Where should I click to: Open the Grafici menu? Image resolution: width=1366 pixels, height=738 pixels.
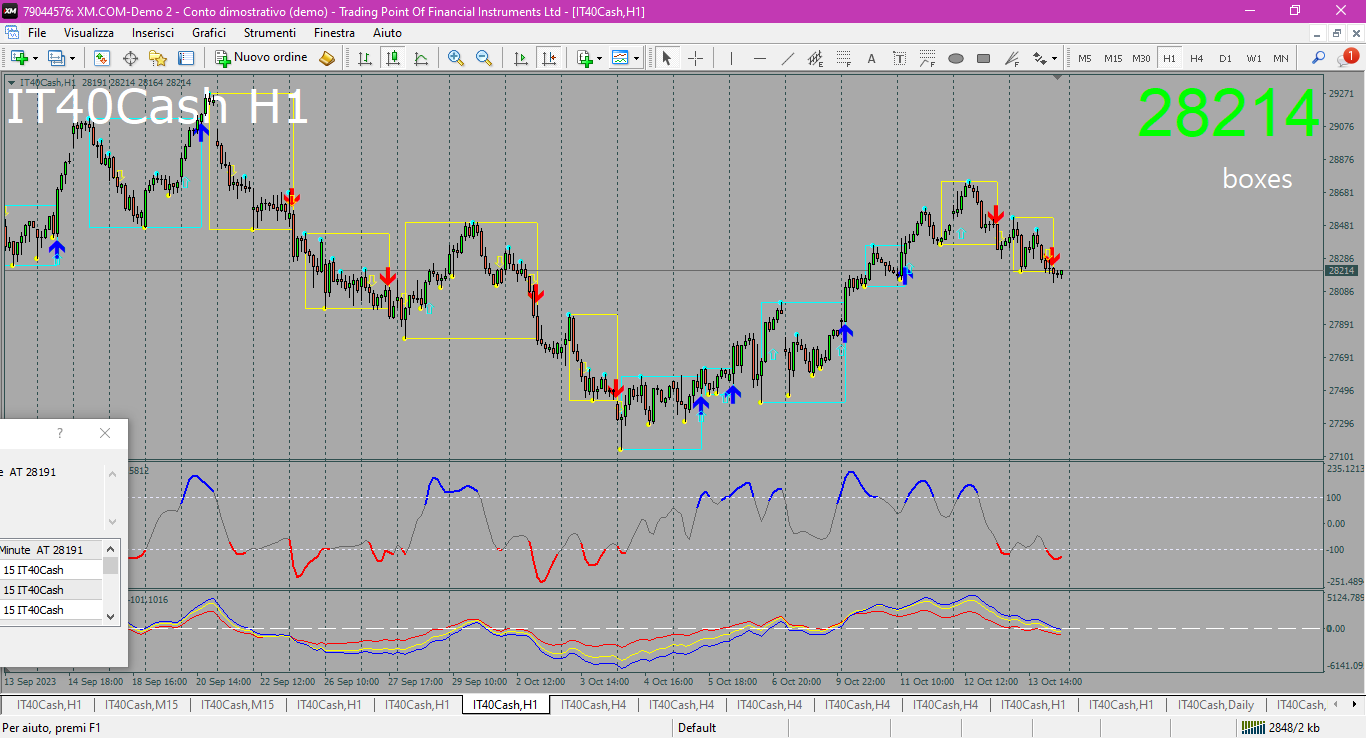[x=209, y=33]
